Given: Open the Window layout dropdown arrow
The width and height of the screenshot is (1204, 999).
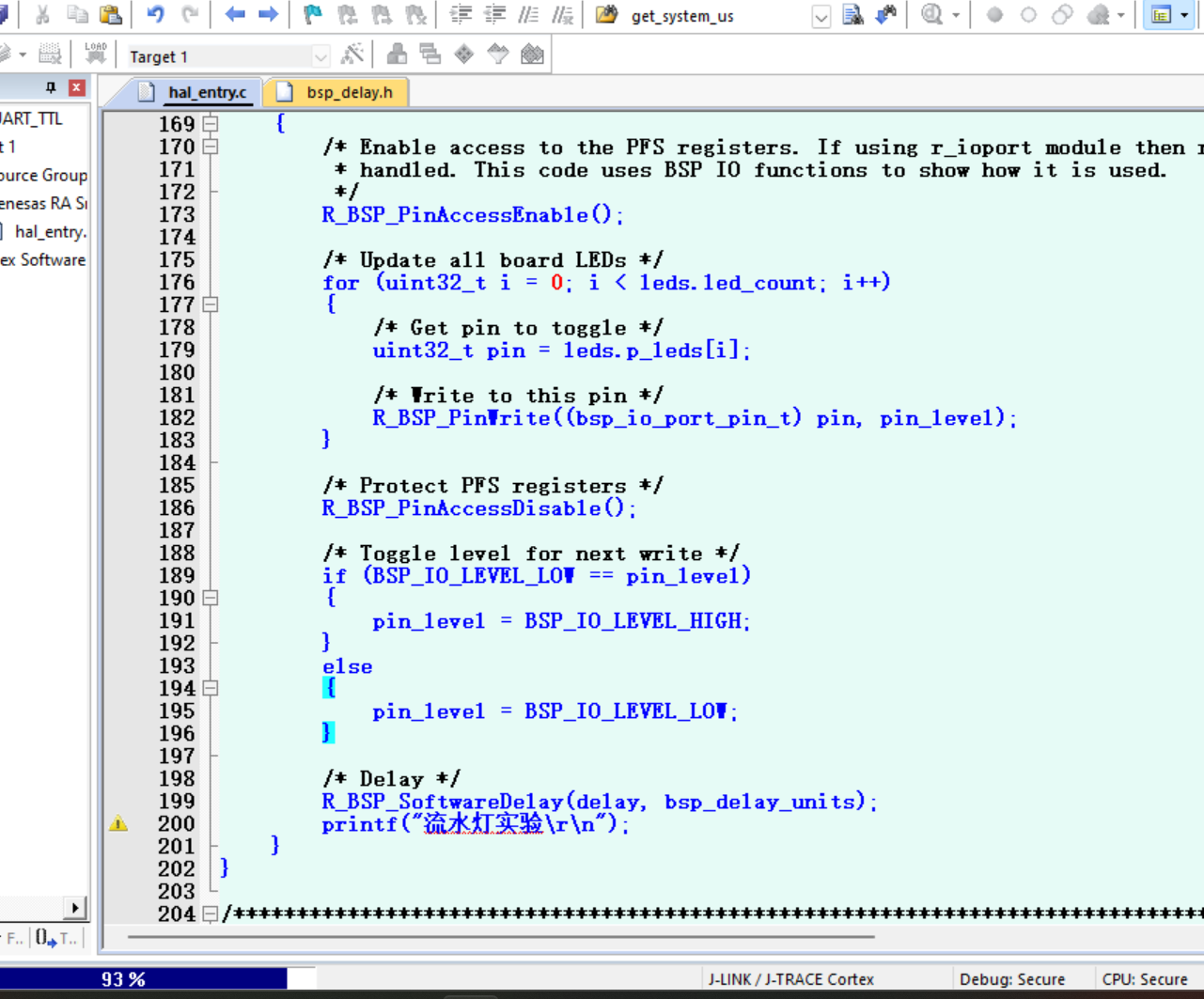Looking at the screenshot, I should (1184, 15).
